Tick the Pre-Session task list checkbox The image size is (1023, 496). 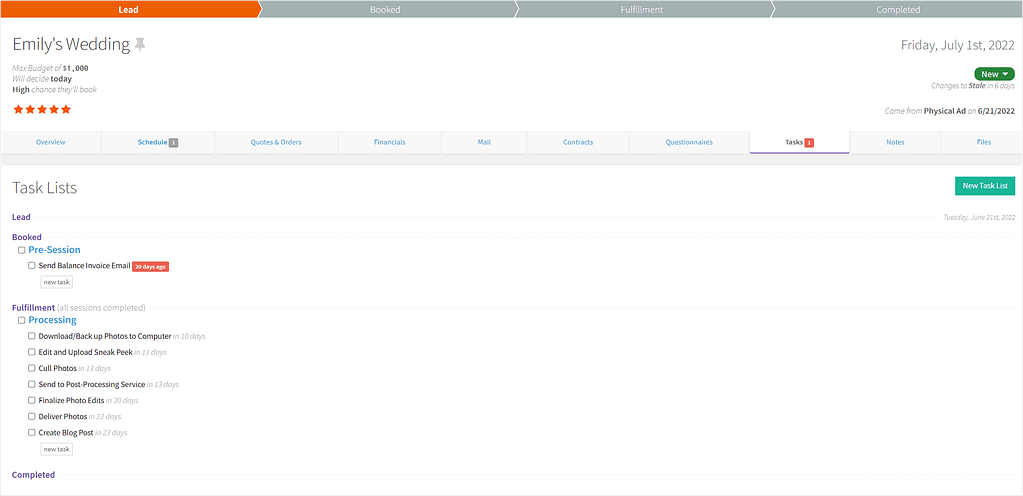coord(22,251)
